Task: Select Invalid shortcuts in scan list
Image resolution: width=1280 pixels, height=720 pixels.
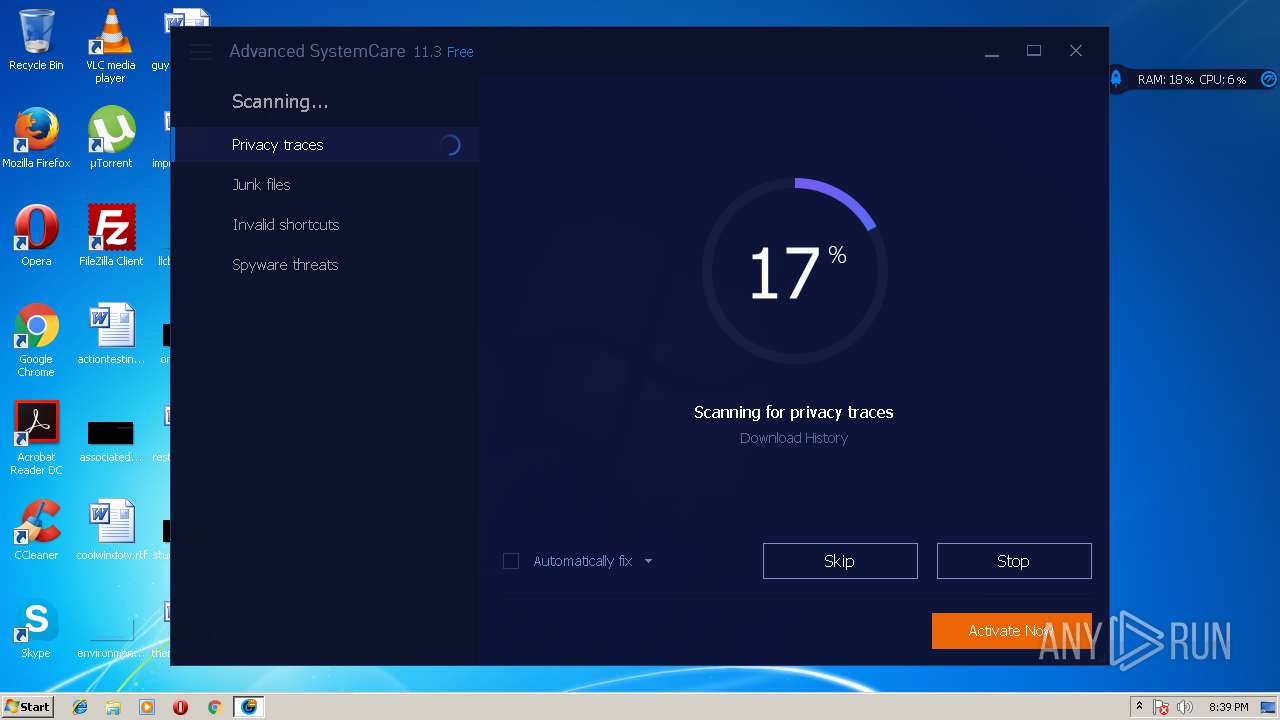Action: 286,225
